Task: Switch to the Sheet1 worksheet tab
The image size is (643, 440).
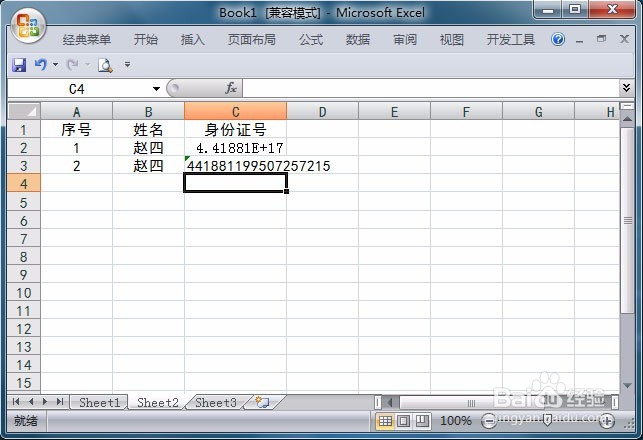Action: click(x=99, y=403)
